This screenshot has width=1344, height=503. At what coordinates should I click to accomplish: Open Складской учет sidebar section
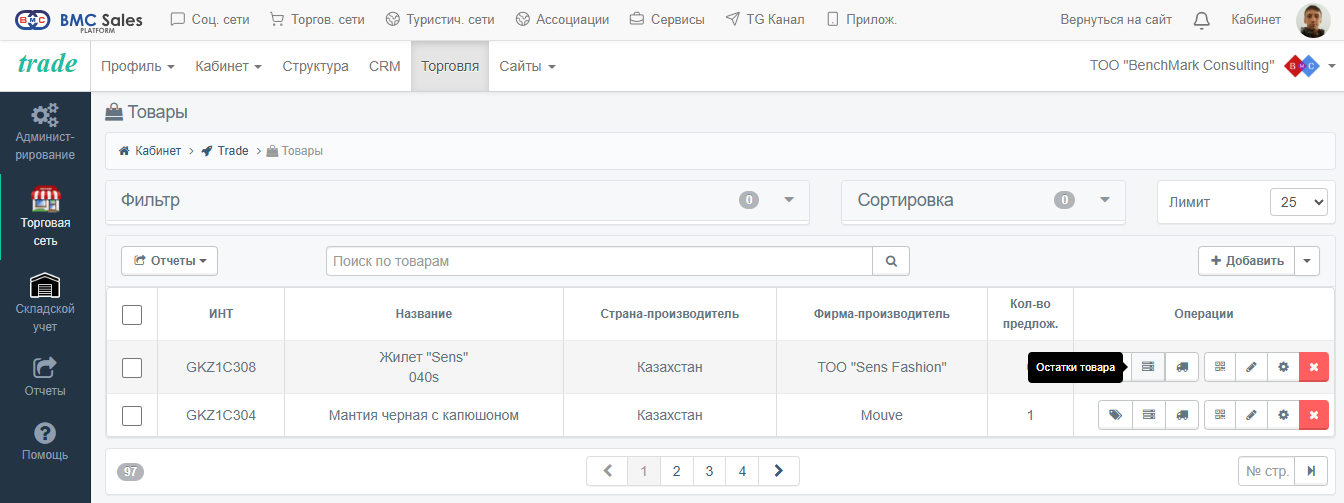point(45,303)
